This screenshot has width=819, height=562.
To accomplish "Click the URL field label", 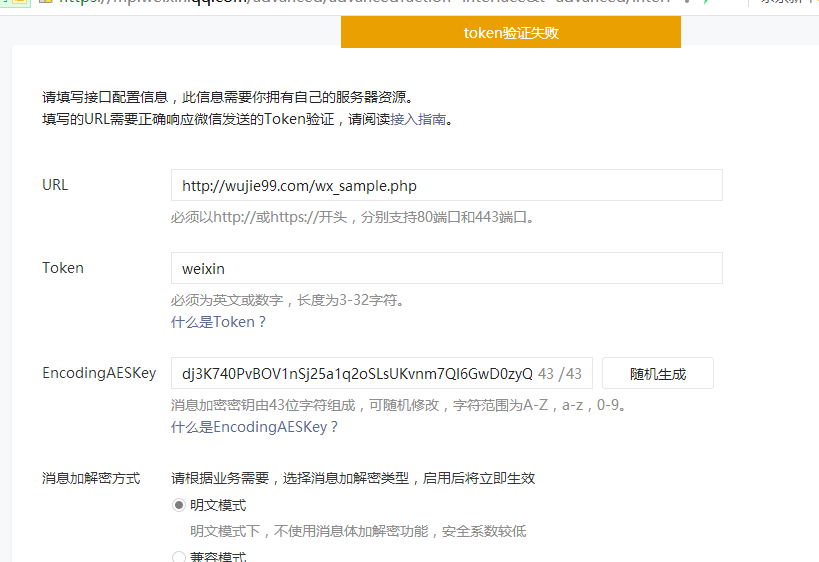I will tap(55, 185).
